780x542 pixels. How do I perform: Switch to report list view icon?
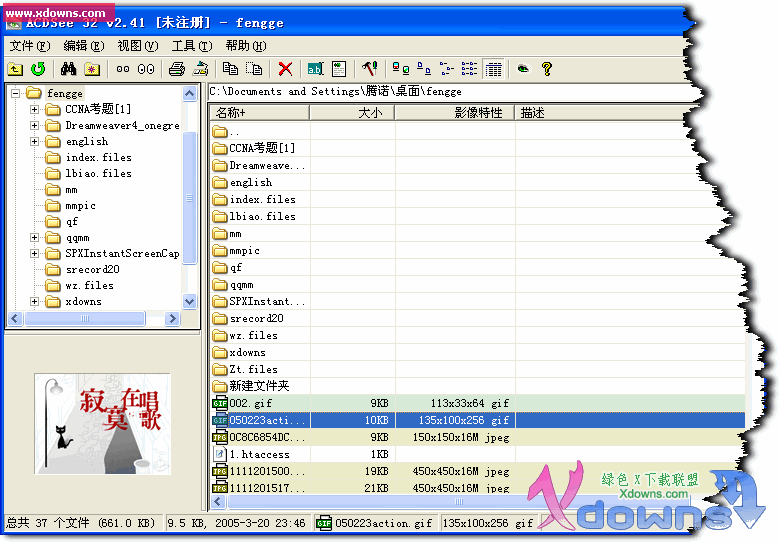click(469, 69)
